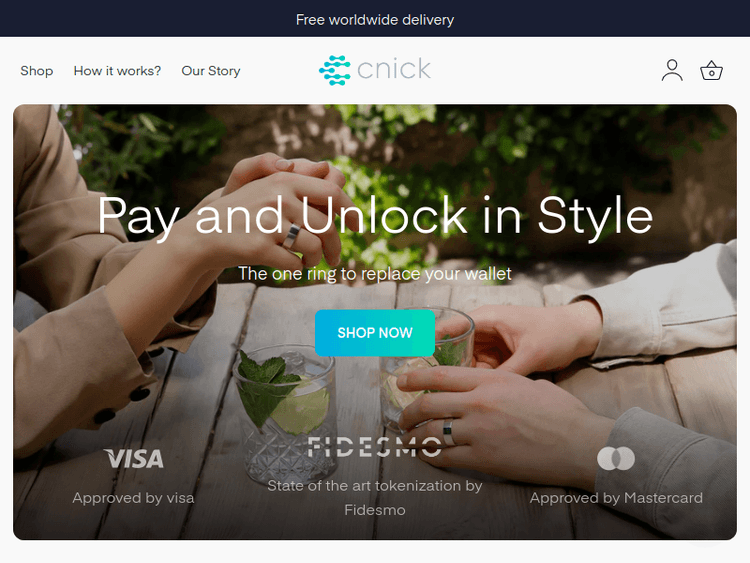Viewport: 750px width, 563px height.
Task: Click the Visa logo
Action: point(133,459)
